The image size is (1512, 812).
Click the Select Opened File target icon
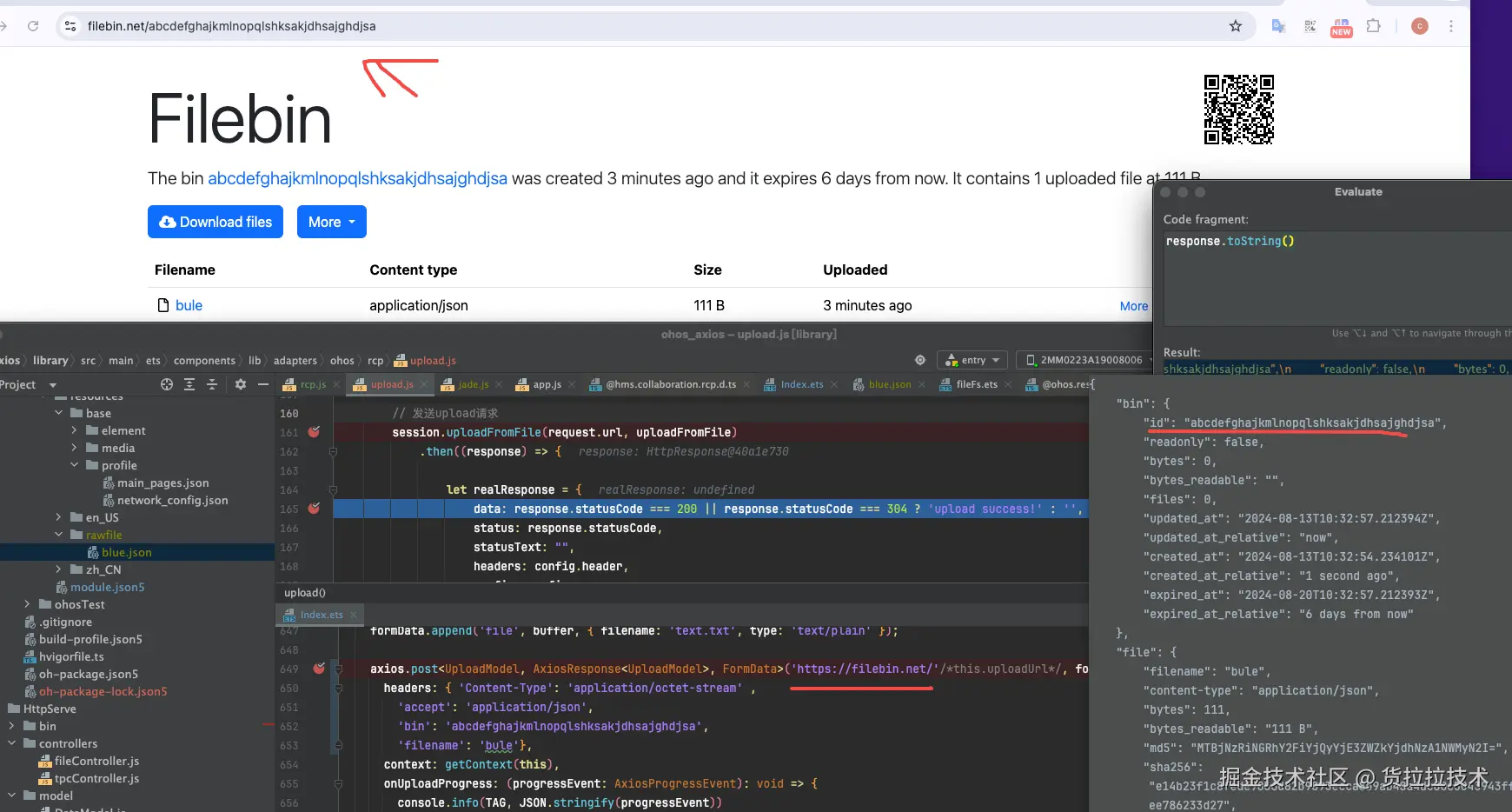click(167, 384)
